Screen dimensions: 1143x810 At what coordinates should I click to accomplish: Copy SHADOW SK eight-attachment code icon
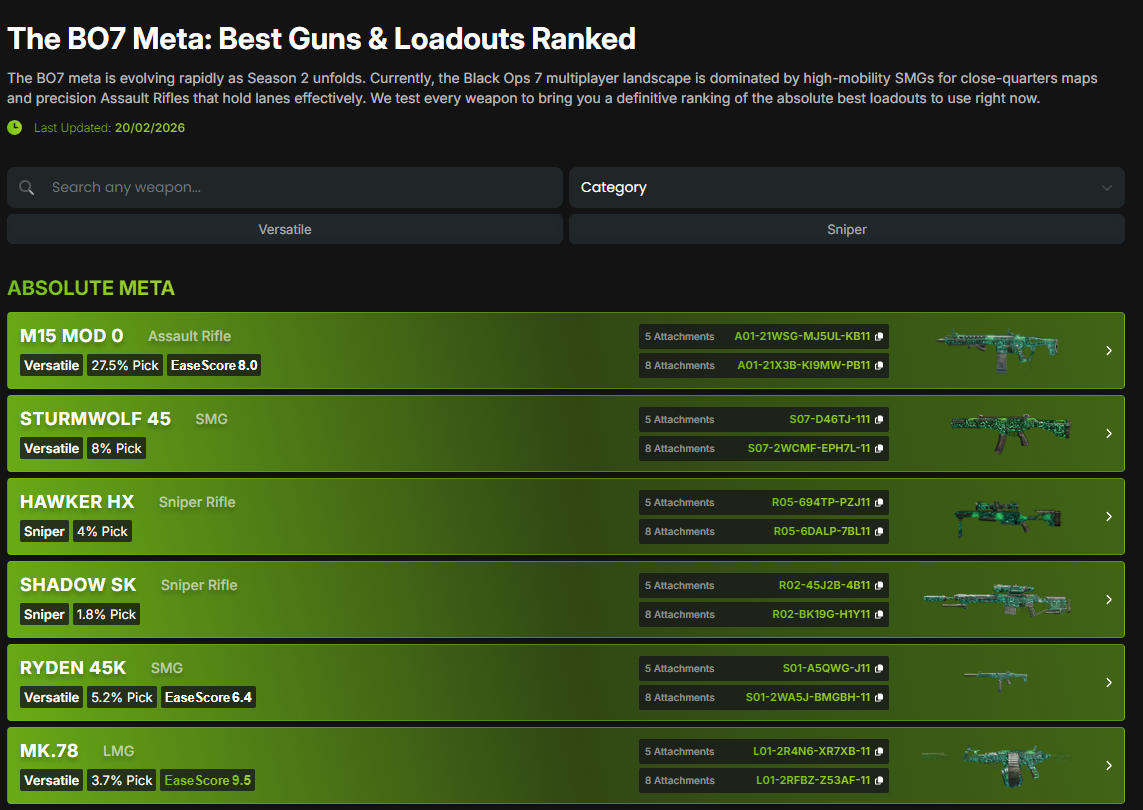879,615
